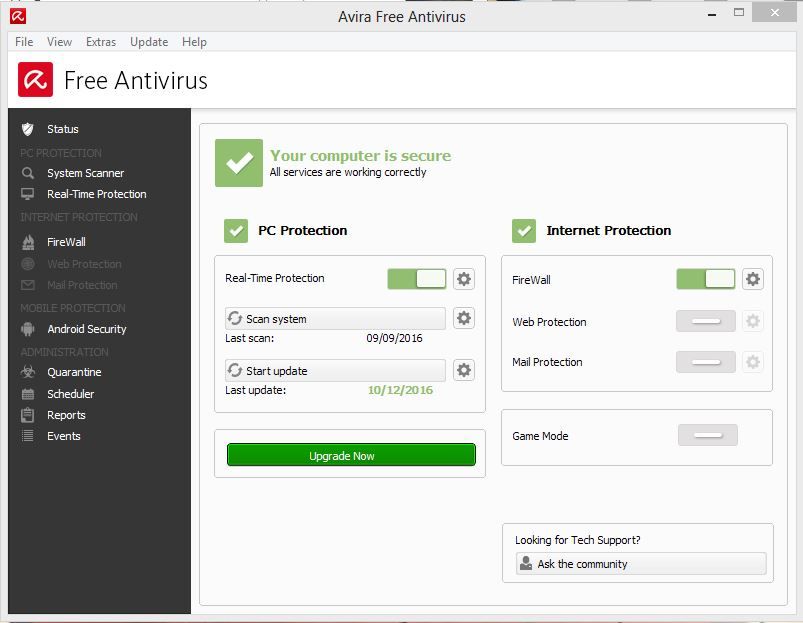
Task: Open Scan system settings gear
Action: (x=464, y=319)
